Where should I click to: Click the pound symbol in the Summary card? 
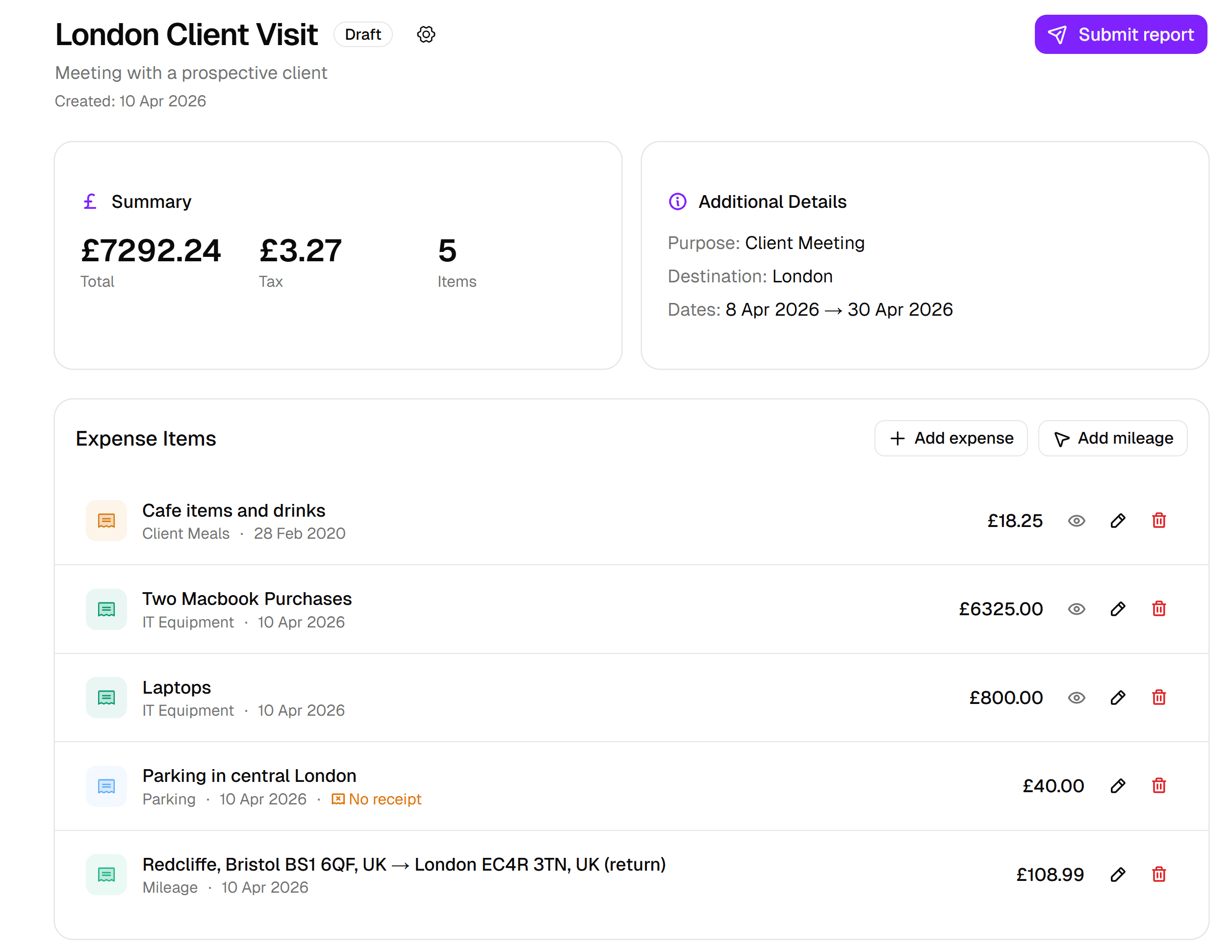tap(89, 201)
